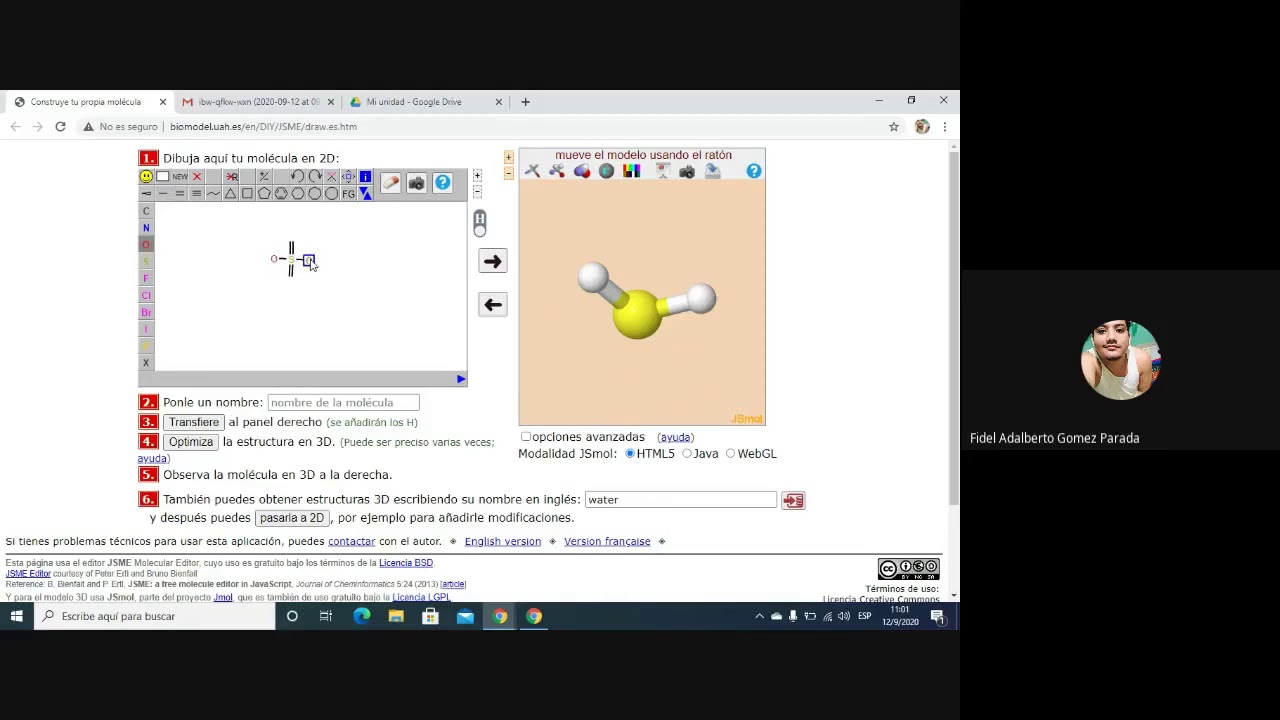Click the molecule name field containing water
This screenshot has height=720, width=1280.
pyautogui.click(x=680, y=499)
